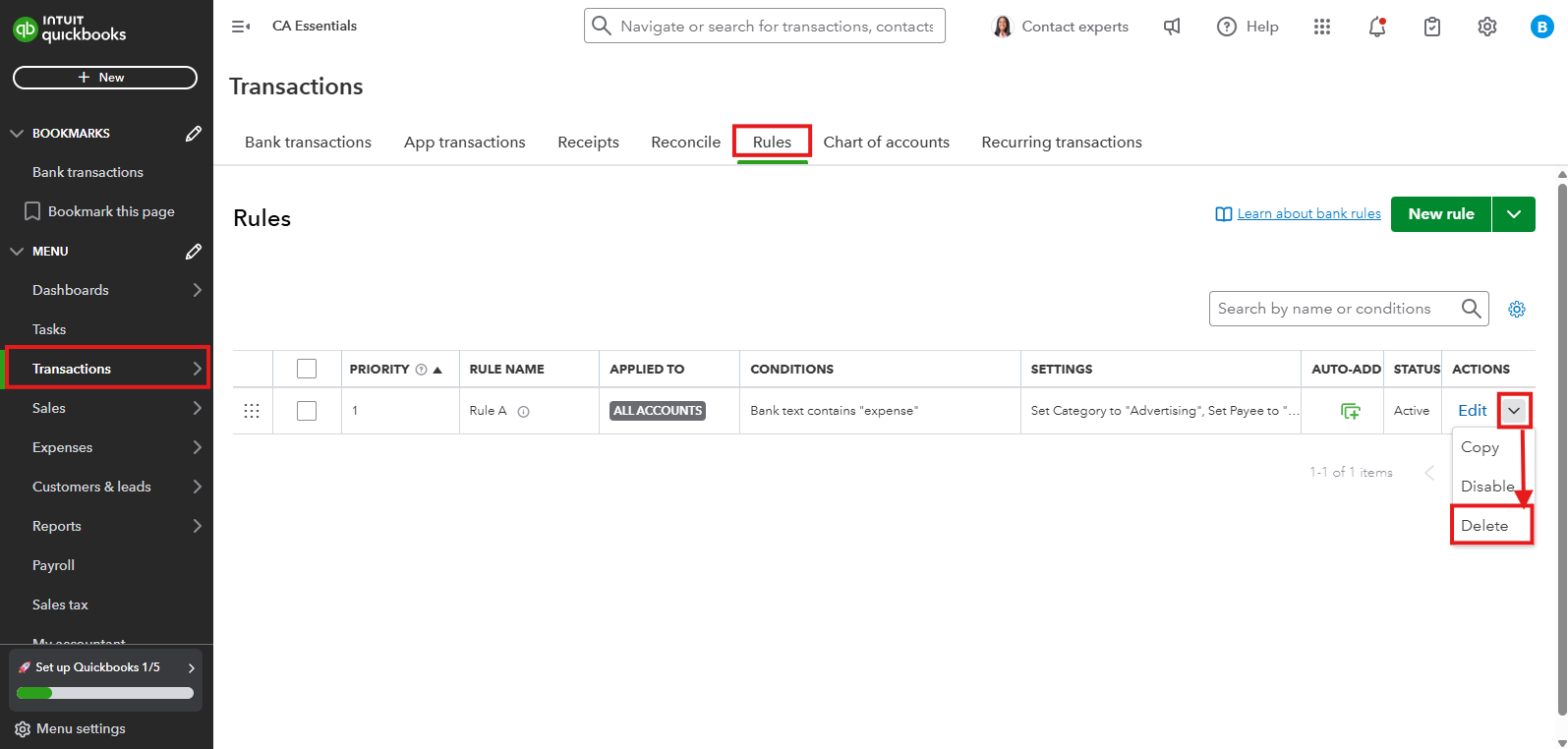Image resolution: width=1568 pixels, height=749 pixels.
Task: Collapse the Bookmarks section
Action: coord(17,134)
